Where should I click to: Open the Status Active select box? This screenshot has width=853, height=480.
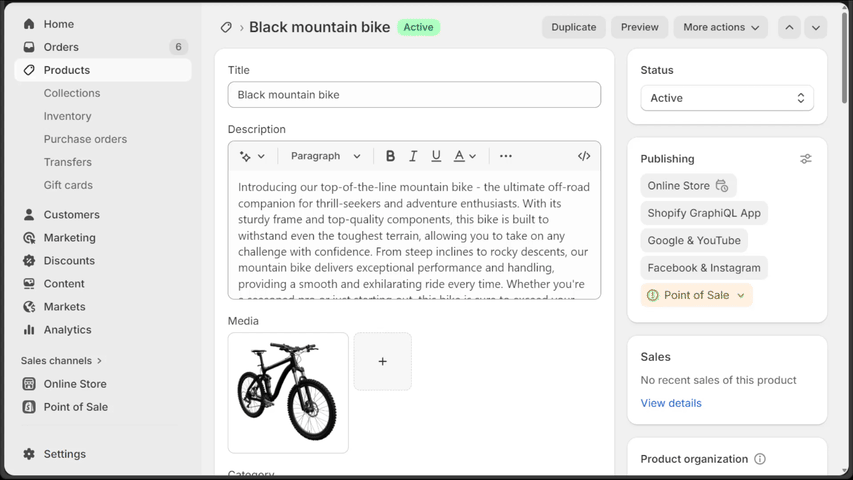[727, 98]
